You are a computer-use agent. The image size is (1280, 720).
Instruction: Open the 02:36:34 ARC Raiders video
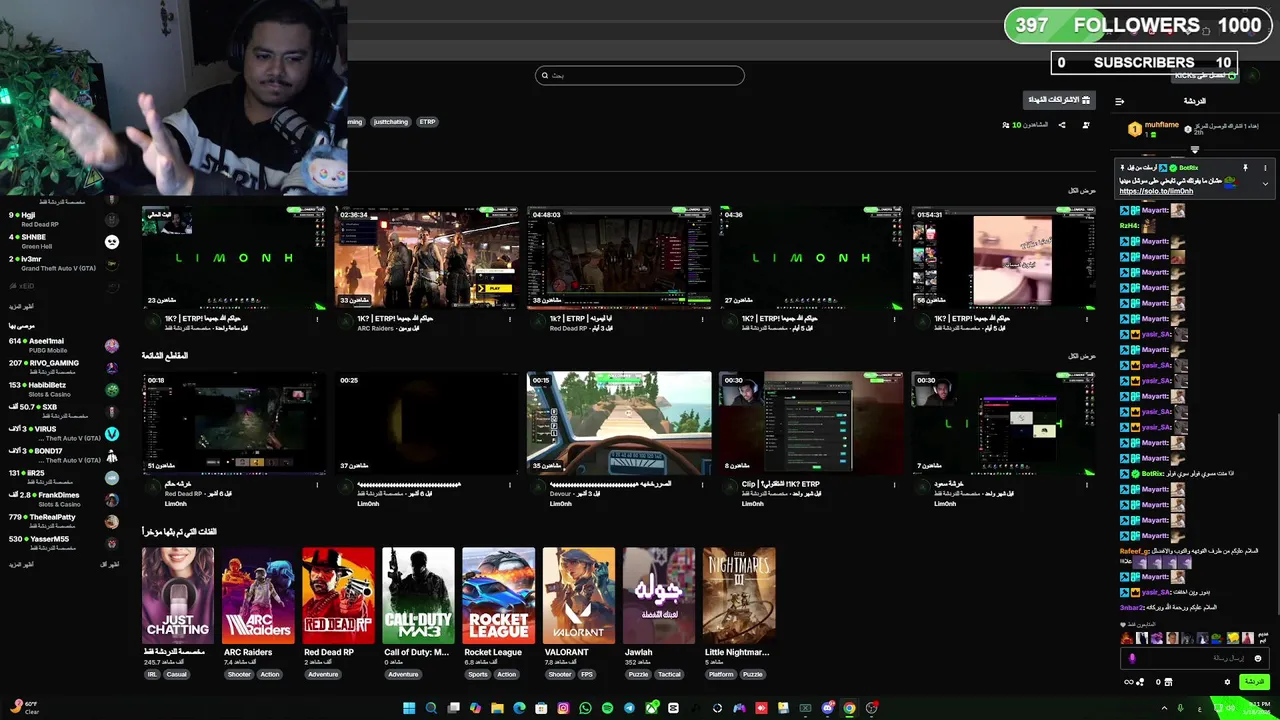pos(427,258)
